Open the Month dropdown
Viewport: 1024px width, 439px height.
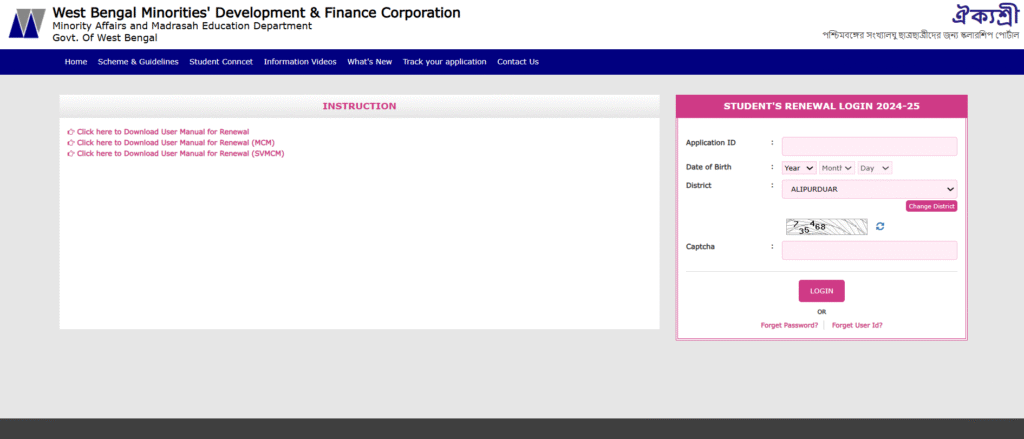[837, 168]
